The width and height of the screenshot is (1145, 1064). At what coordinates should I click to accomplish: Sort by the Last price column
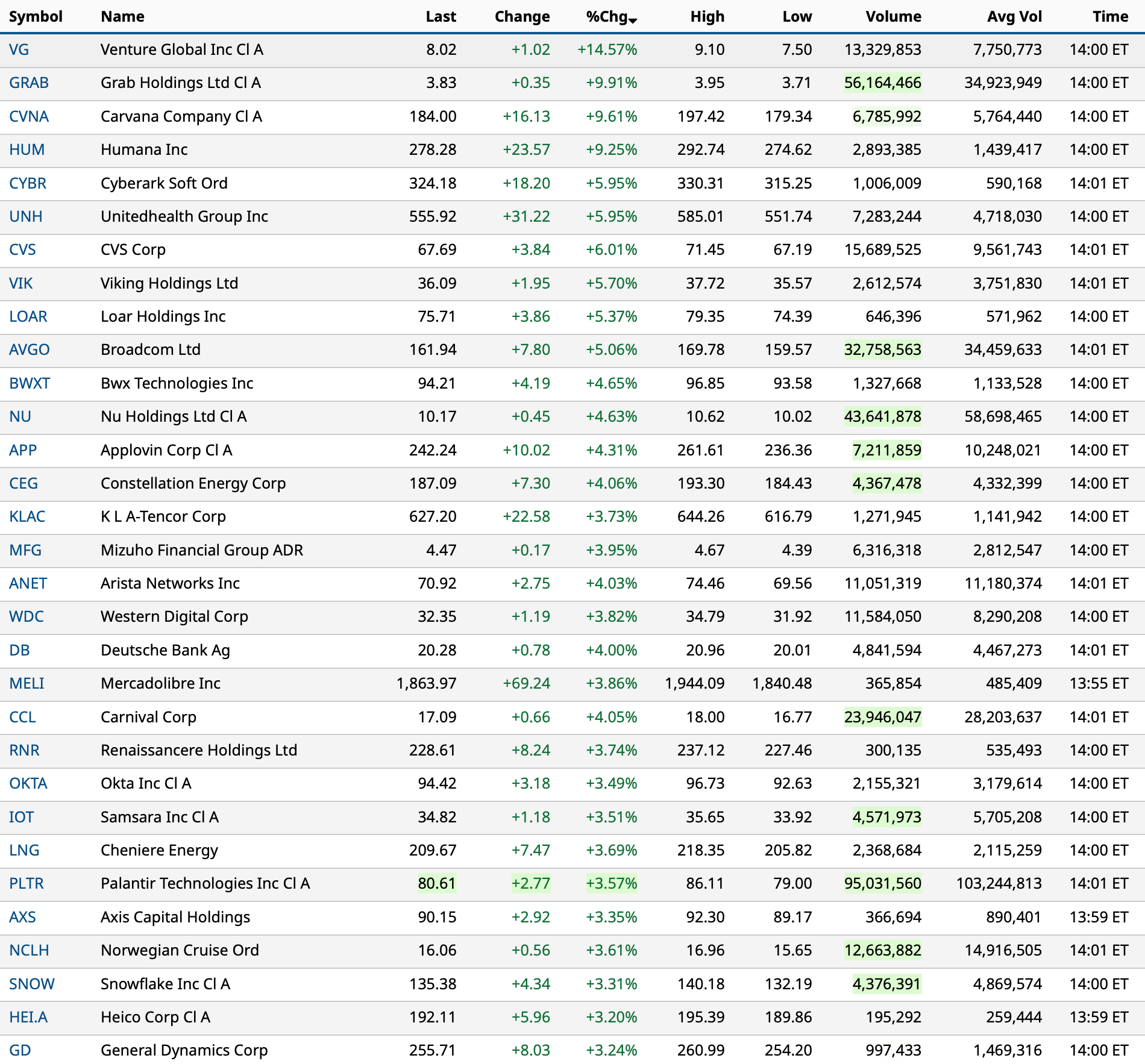441,16
